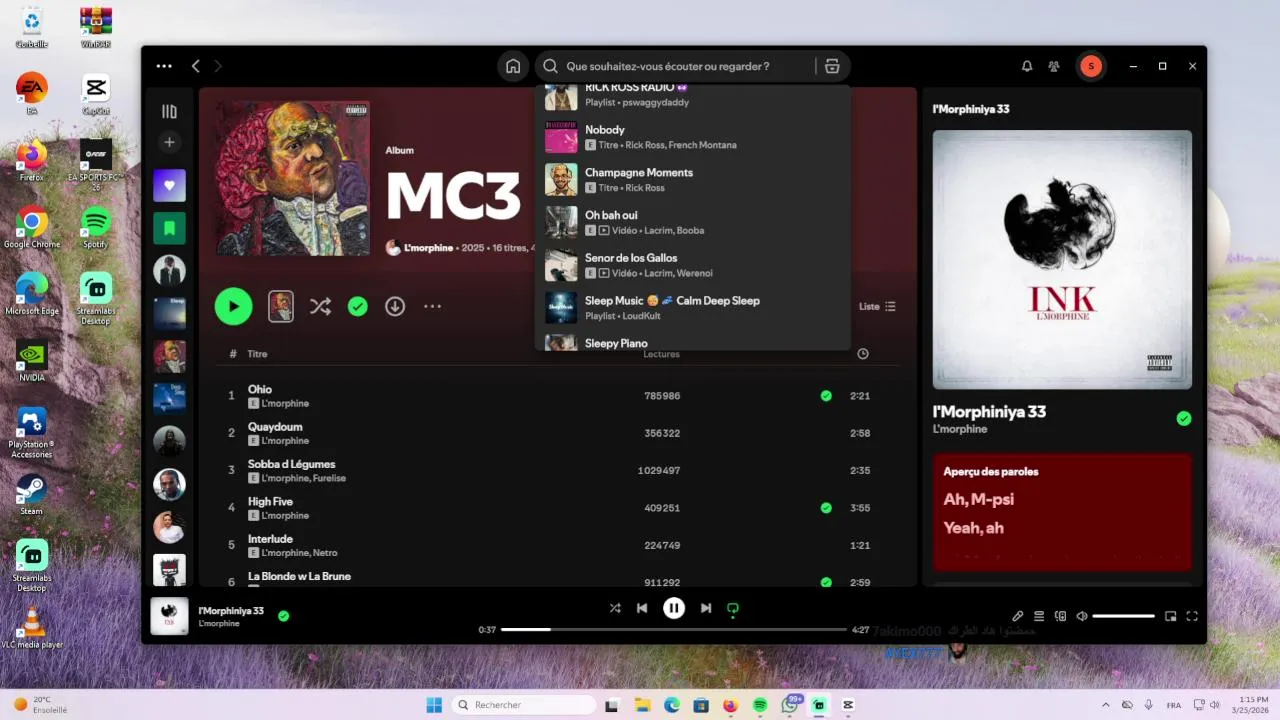
Task: Skip to the previous track
Action: point(642,608)
